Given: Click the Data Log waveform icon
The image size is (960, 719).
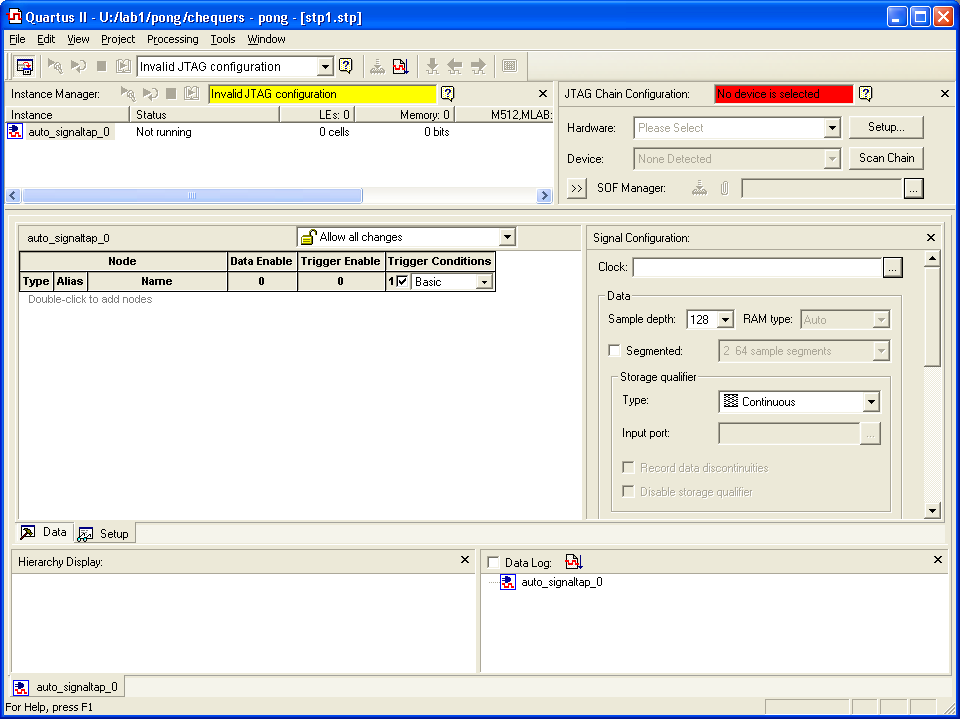Looking at the screenshot, I should coord(573,562).
